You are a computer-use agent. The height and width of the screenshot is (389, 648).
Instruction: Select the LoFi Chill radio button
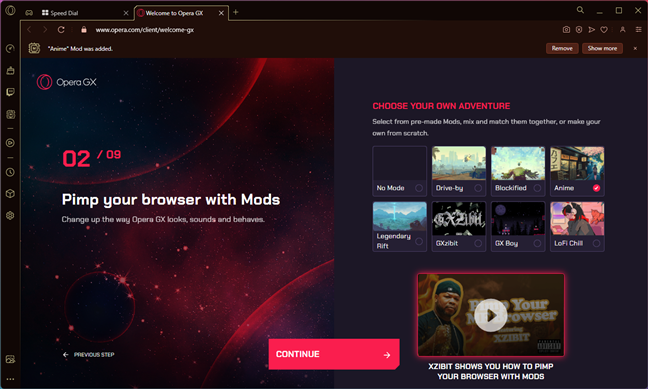(596, 243)
